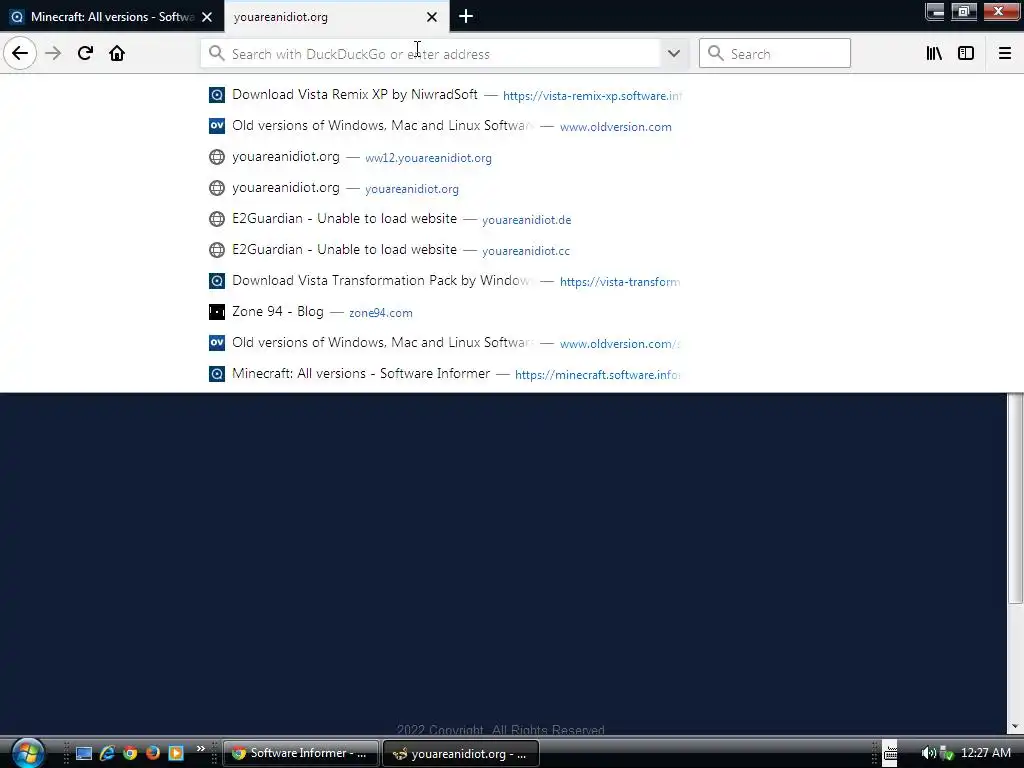The image size is (1024, 768).
Task: Pick the youareanidiot.org — youareanidiot.org suggestion
Action: pos(444,188)
